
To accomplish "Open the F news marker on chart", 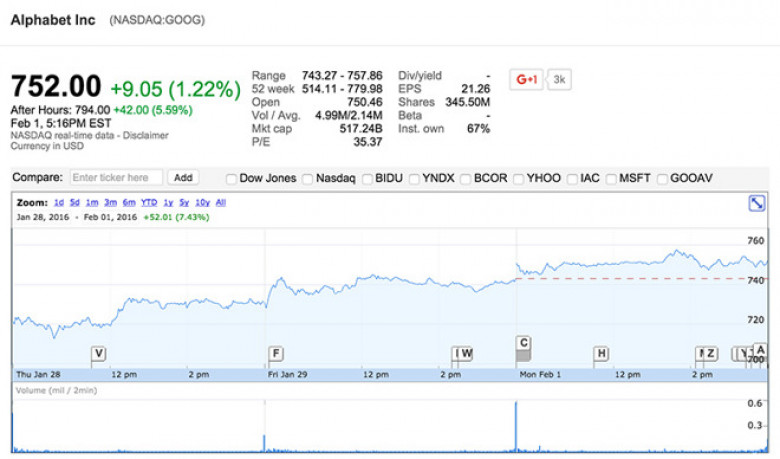I will click(x=276, y=354).
